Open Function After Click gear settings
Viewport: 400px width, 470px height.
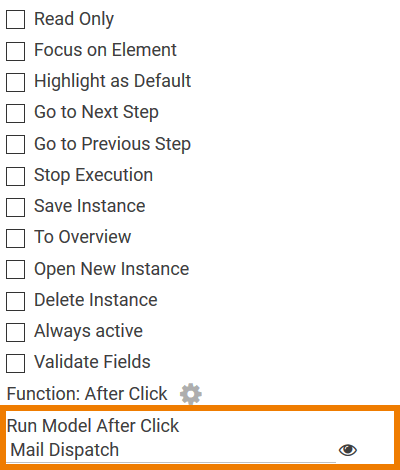click(x=191, y=394)
